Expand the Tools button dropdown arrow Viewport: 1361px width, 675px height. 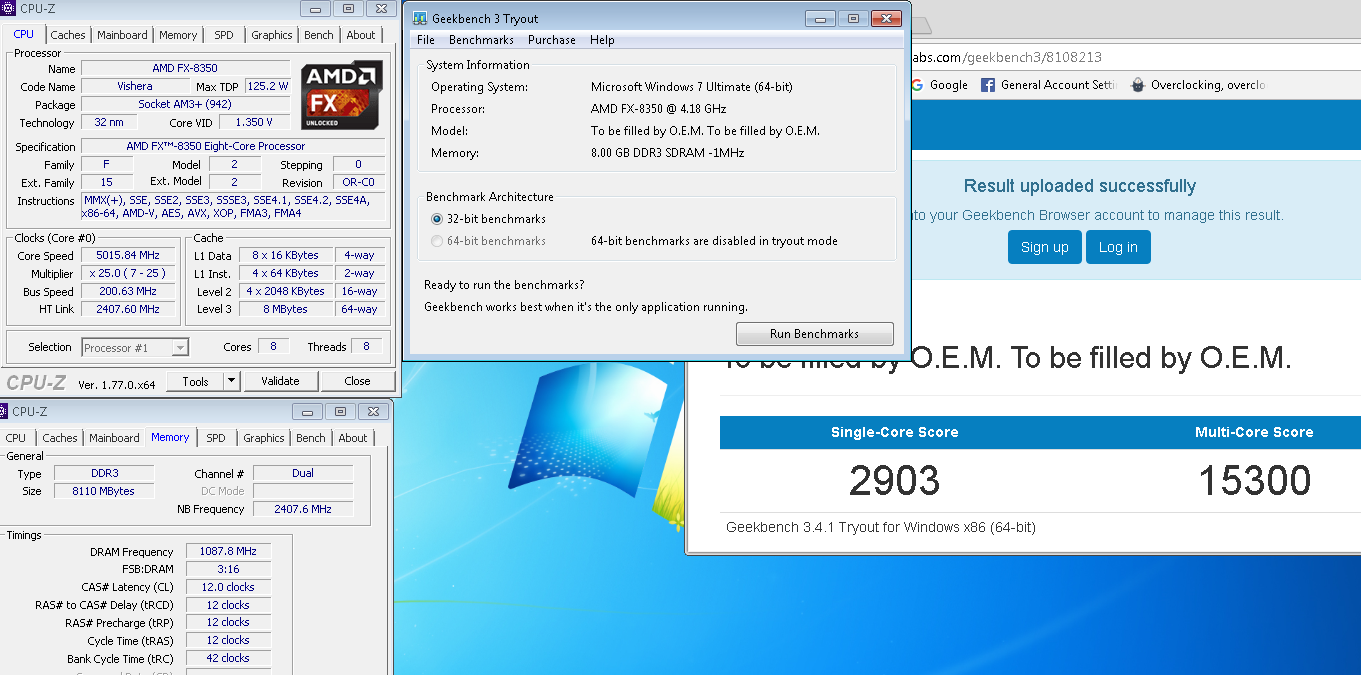pos(232,381)
